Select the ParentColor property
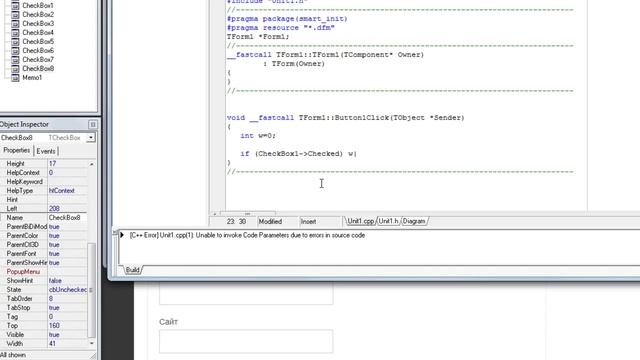 click(44, 236)
